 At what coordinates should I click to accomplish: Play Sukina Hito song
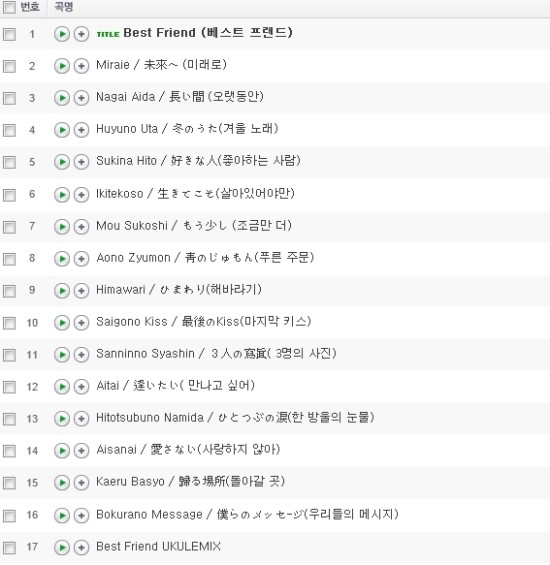(62, 162)
